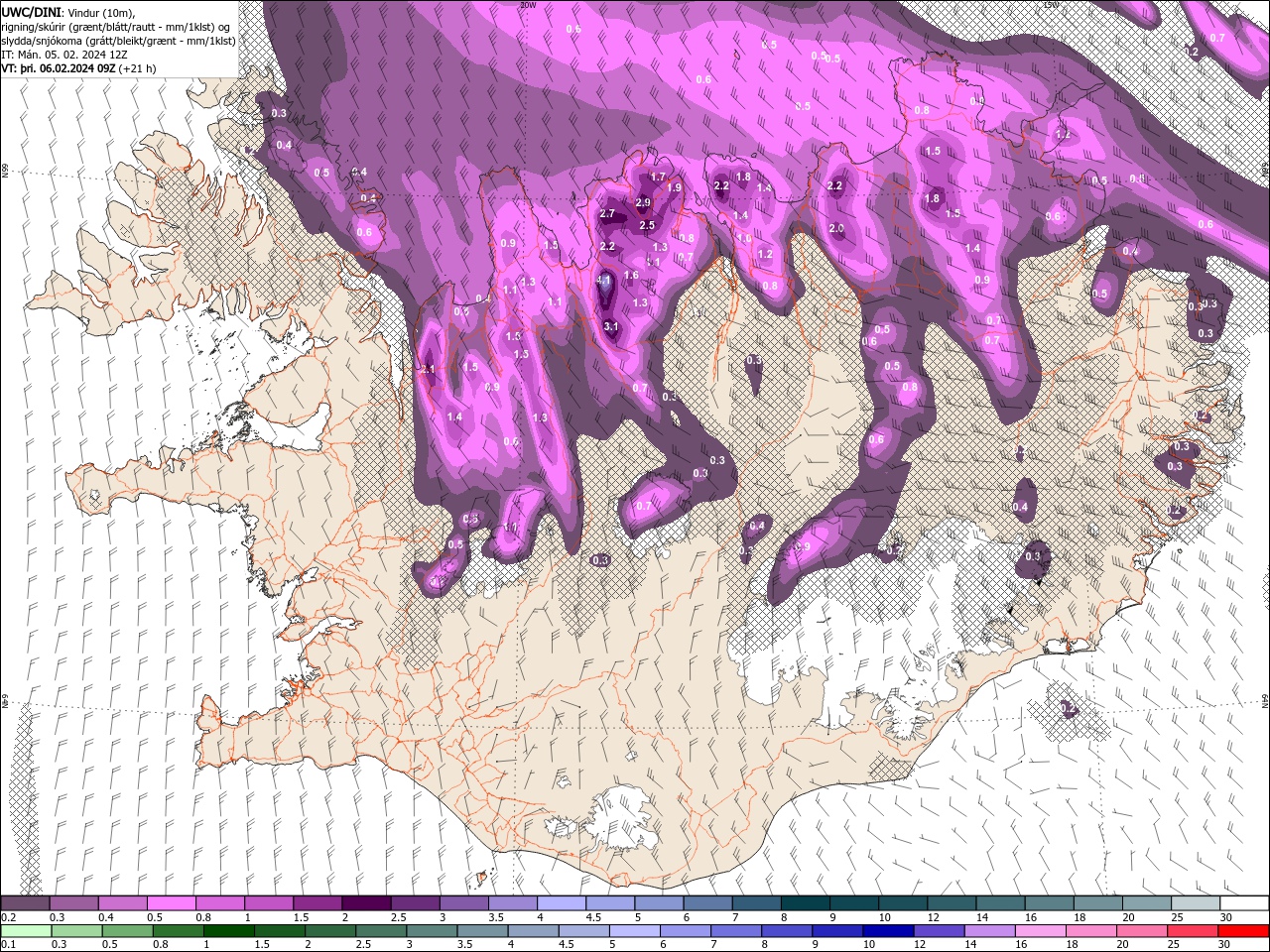Click bottom-row light purple swatch starting at 14
Viewport: 1270px width, 952px height.
[x=989, y=931]
